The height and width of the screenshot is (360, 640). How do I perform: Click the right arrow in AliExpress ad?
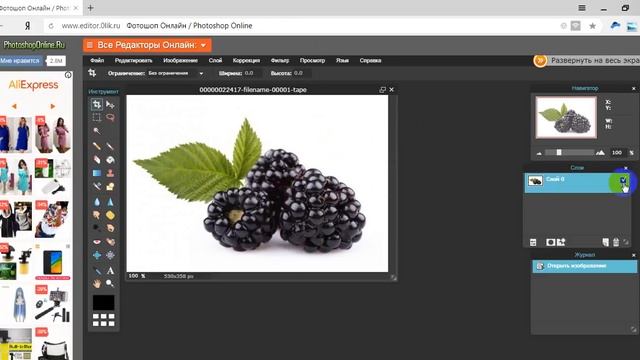point(53,106)
